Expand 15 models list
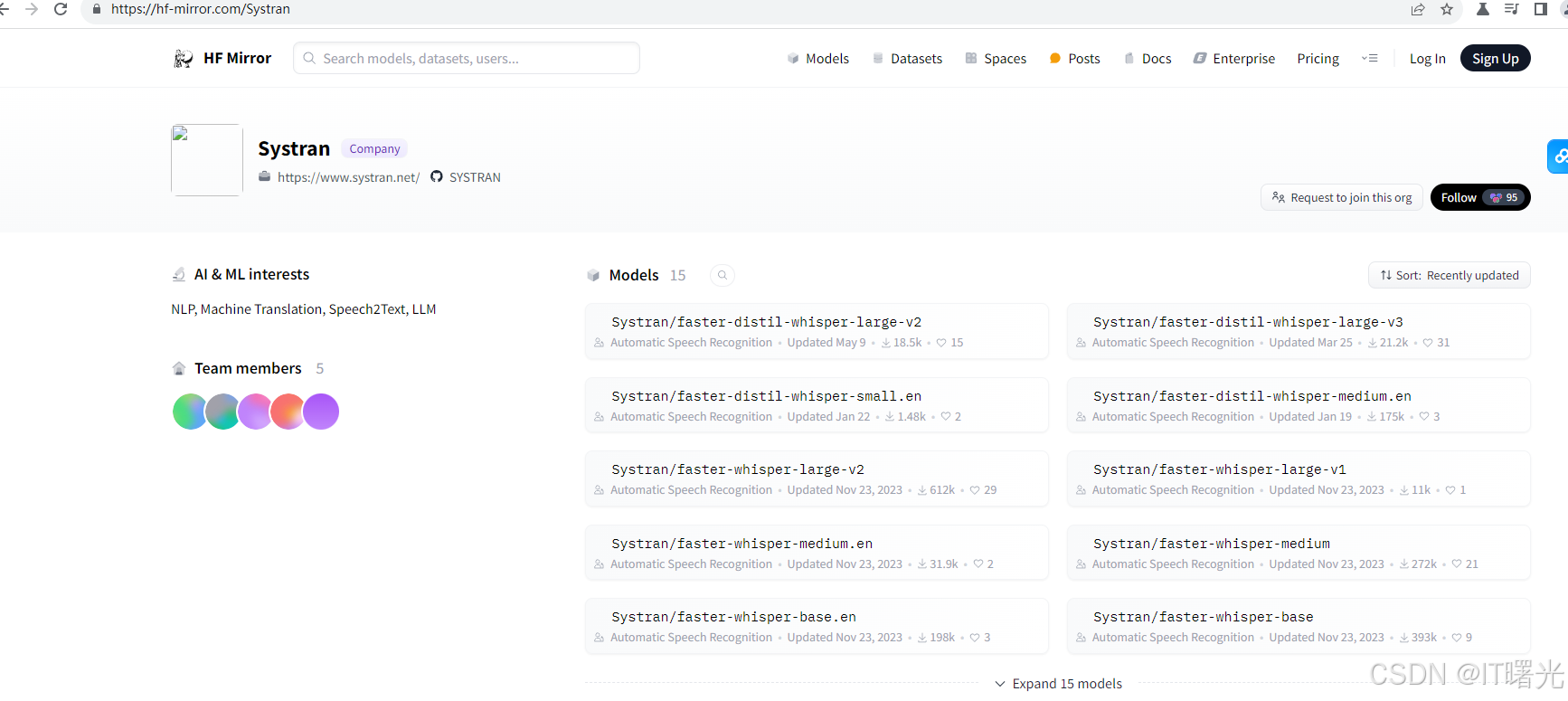1568x701 pixels. tap(1058, 684)
